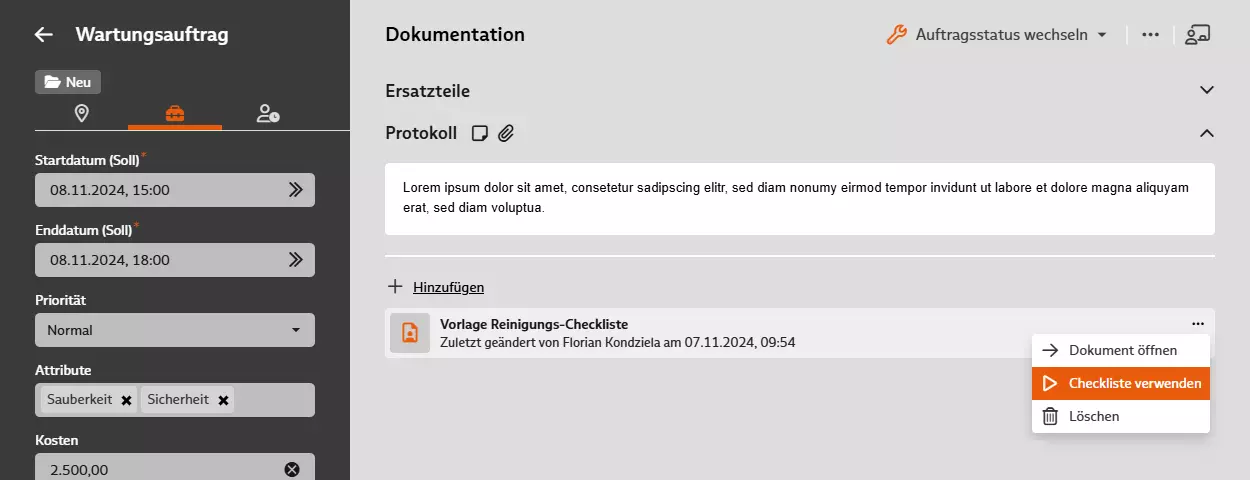Select Checkliste verwenden from the menu
This screenshot has height=480, width=1250.
tap(1121, 383)
